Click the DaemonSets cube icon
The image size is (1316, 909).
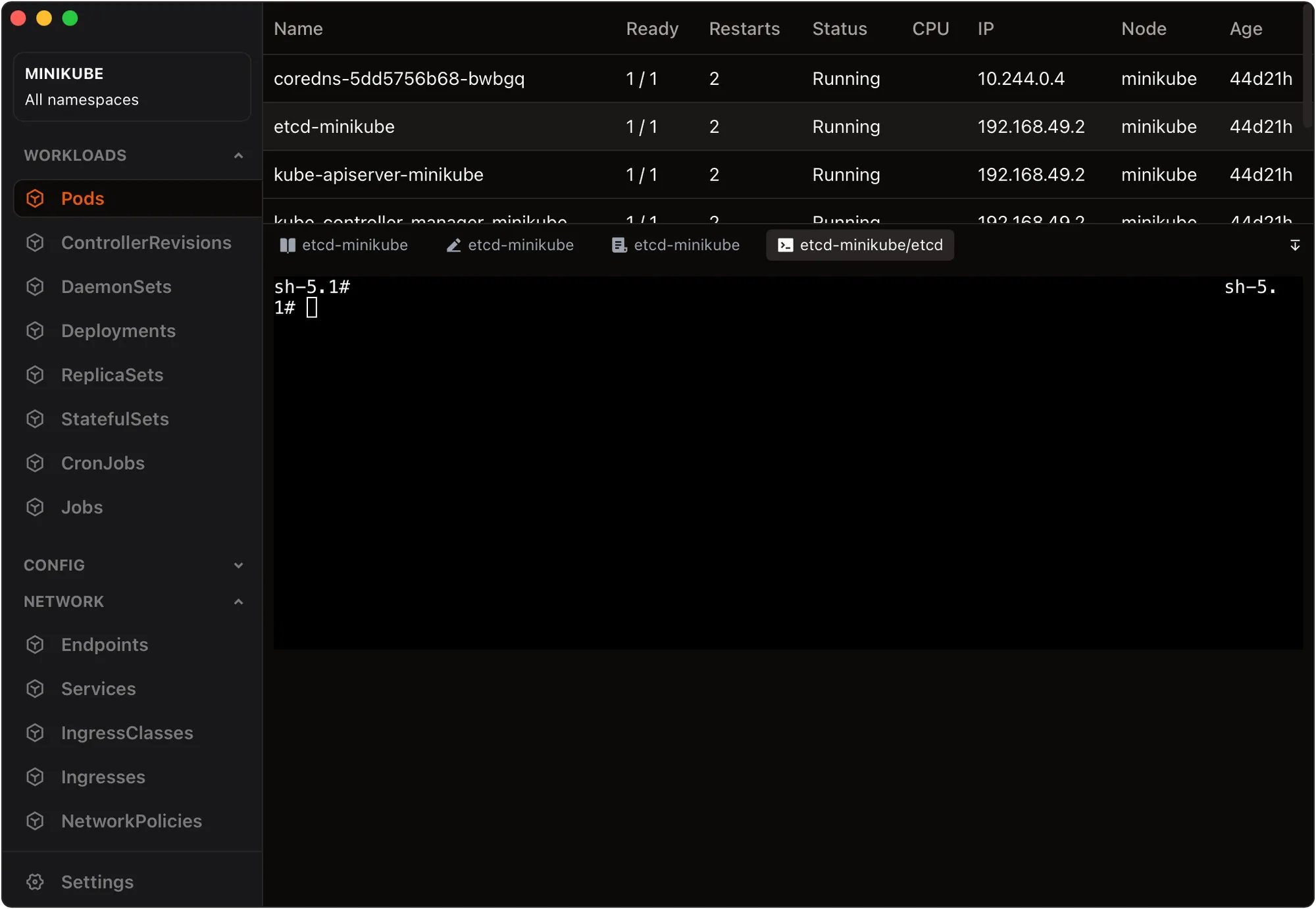point(35,286)
